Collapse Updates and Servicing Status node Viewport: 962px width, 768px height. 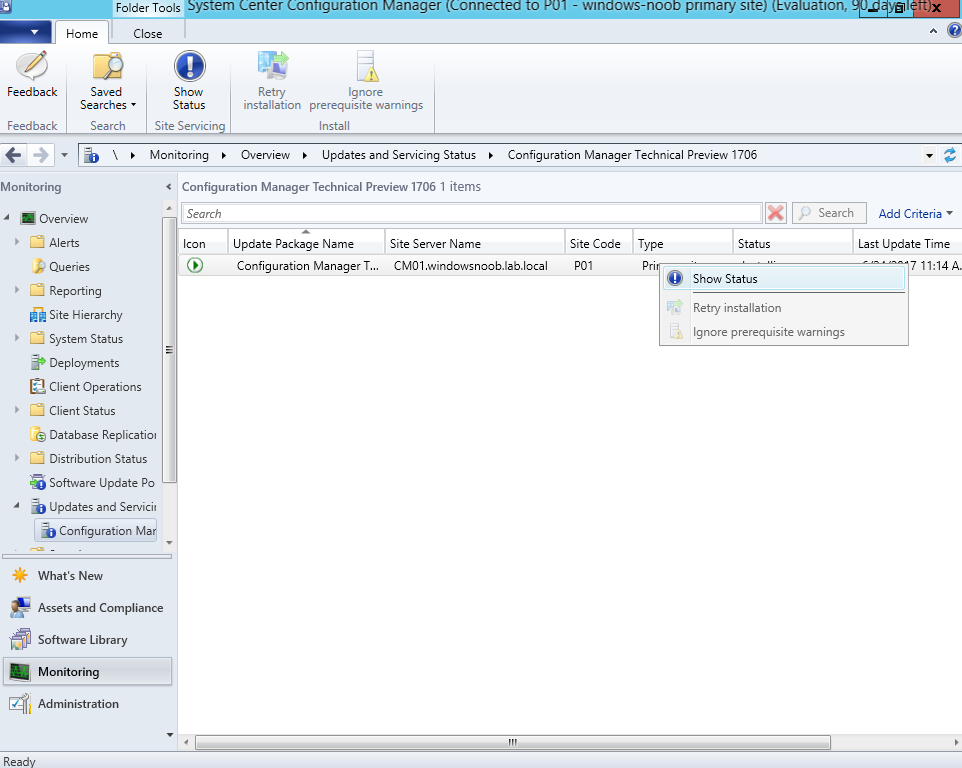[x=17, y=506]
